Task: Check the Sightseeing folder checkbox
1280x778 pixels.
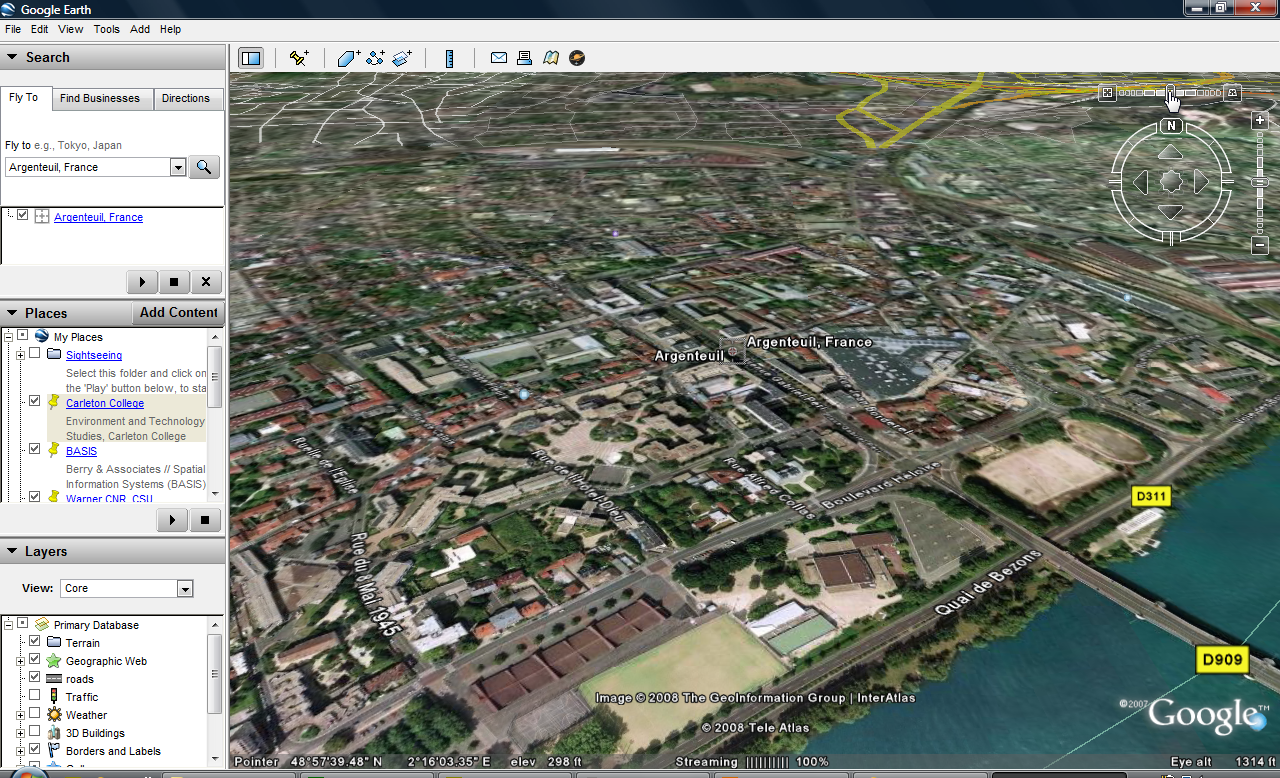Action: (x=35, y=354)
